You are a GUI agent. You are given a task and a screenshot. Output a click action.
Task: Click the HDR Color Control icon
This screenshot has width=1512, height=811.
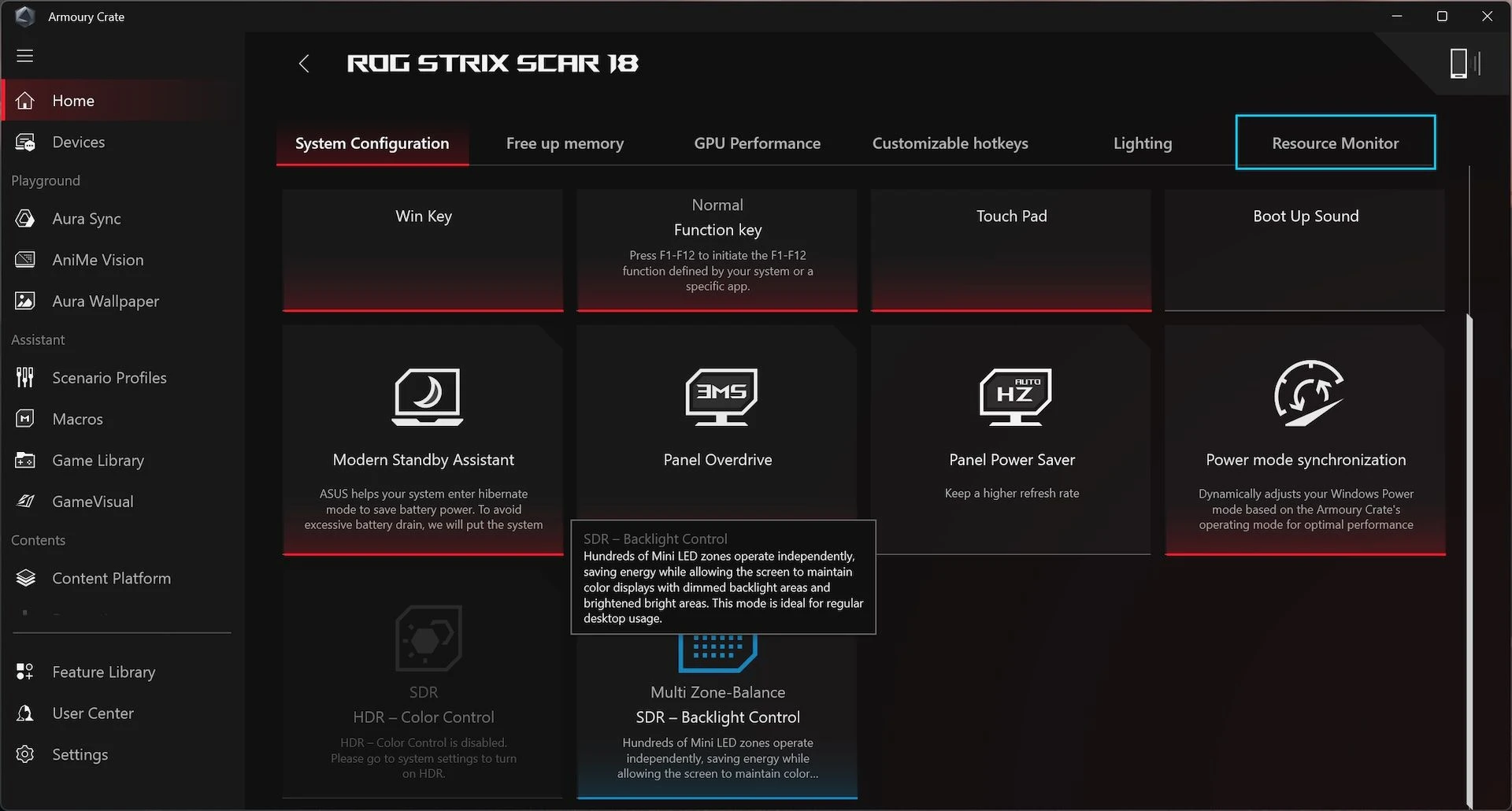(428, 637)
